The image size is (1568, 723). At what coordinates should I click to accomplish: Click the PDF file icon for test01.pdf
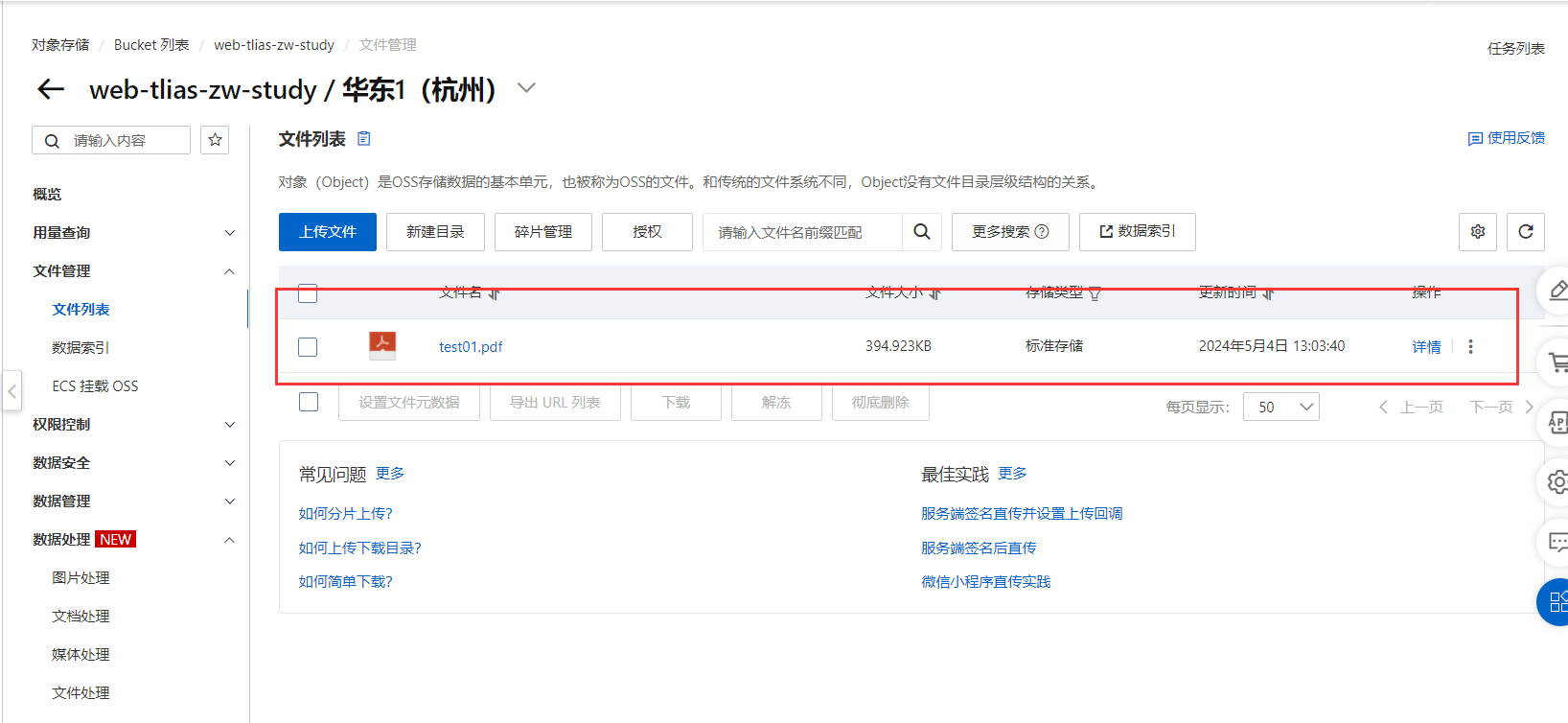coord(382,345)
